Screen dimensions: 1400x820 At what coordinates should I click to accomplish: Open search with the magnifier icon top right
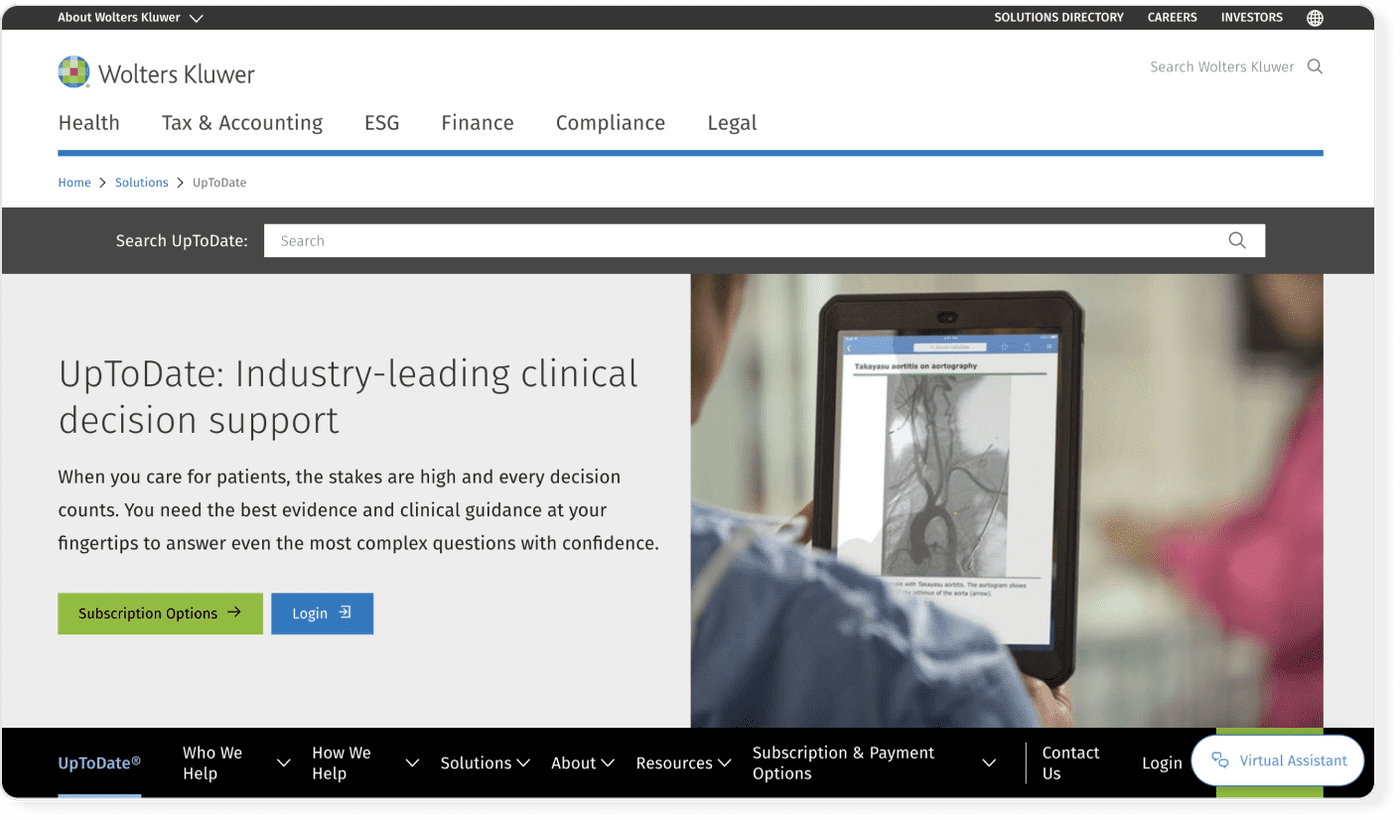coord(1315,66)
